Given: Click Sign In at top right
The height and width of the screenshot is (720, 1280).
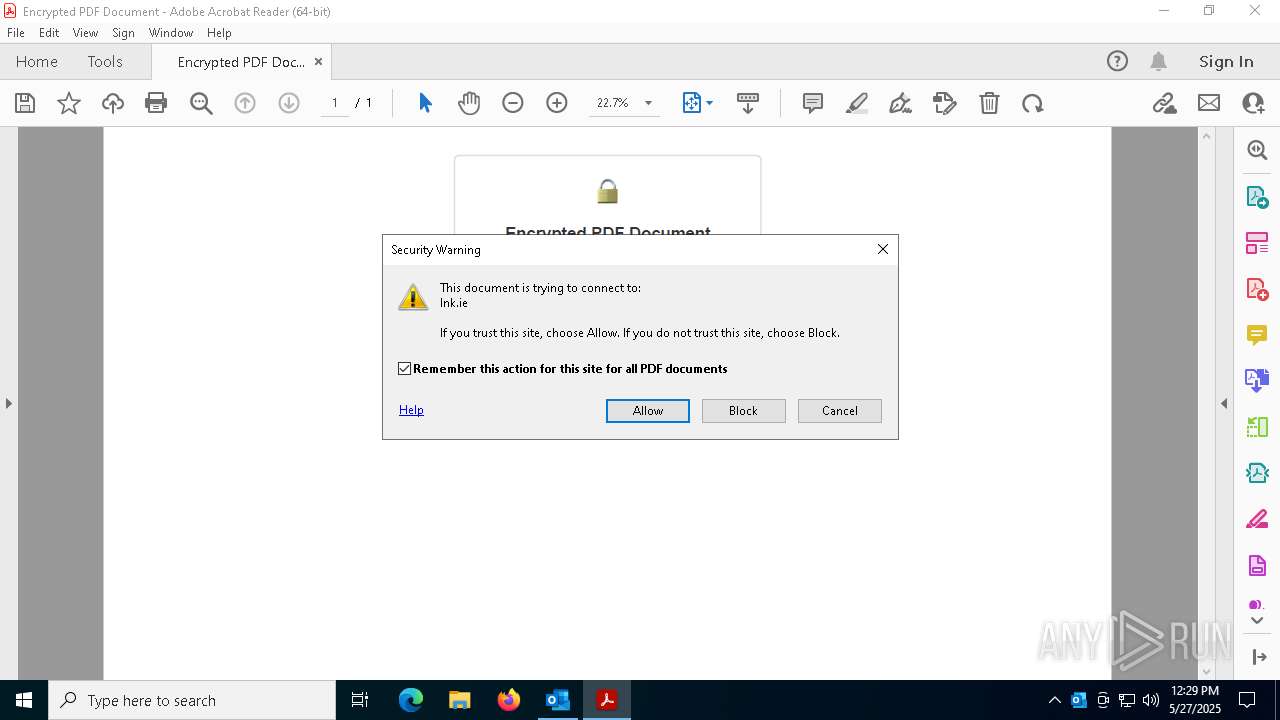Looking at the screenshot, I should click(x=1226, y=61).
